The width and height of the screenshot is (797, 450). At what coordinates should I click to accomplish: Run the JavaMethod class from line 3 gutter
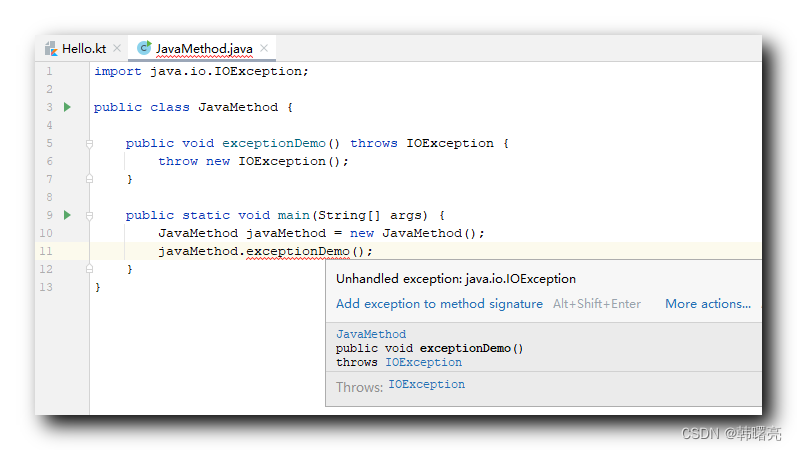[x=67, y=107]
